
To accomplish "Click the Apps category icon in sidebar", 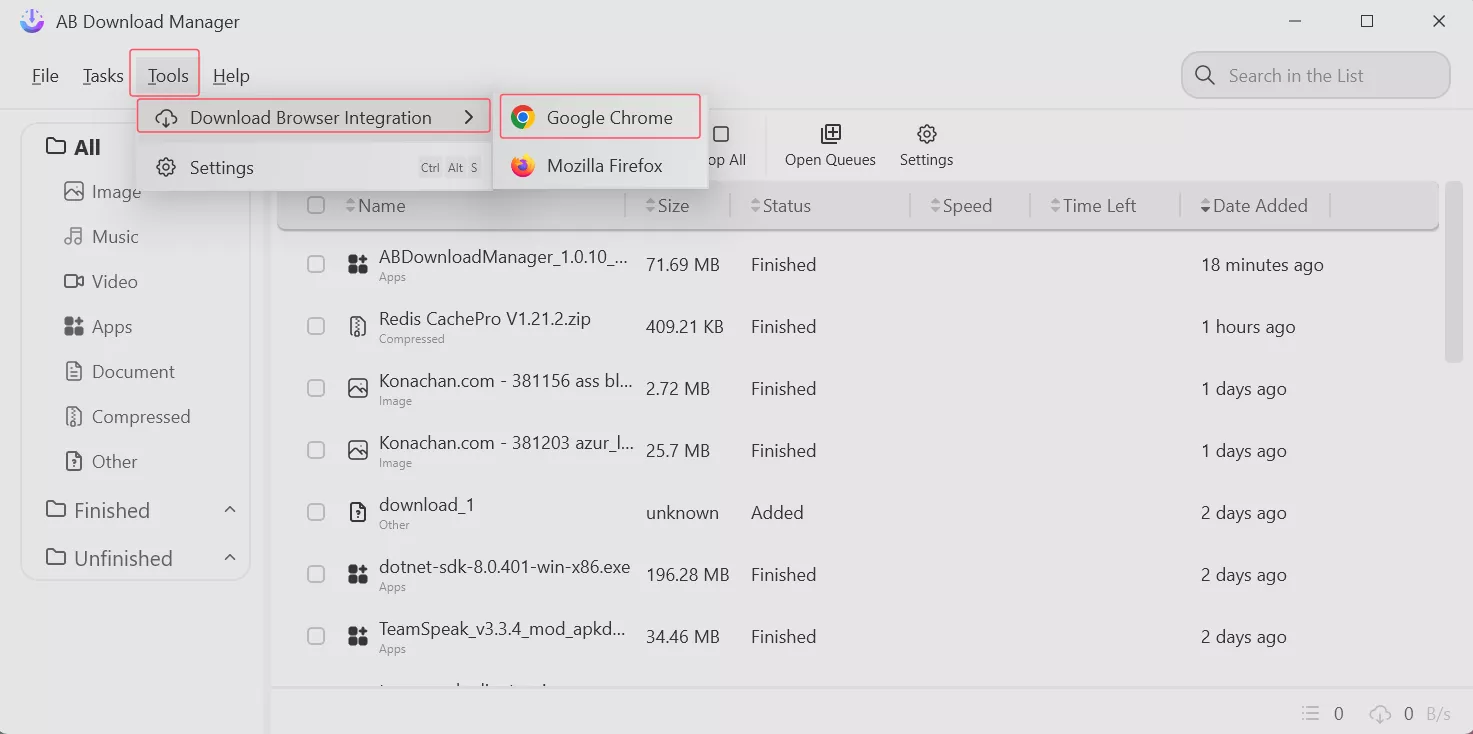I will [x=73, y=327].
